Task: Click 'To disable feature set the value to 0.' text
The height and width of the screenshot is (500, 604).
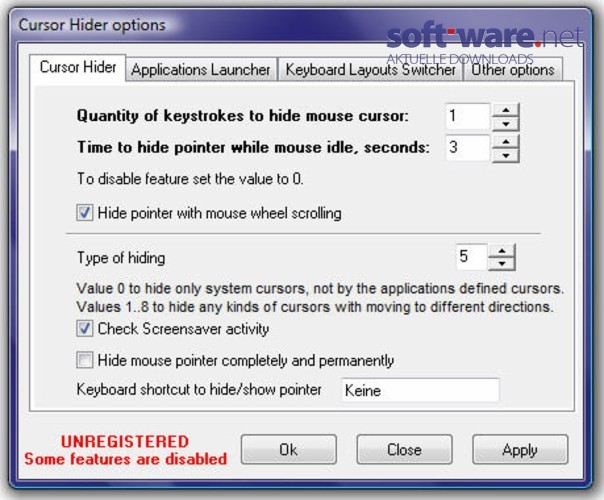Action: pyautogui.click(x=190, y=179)
